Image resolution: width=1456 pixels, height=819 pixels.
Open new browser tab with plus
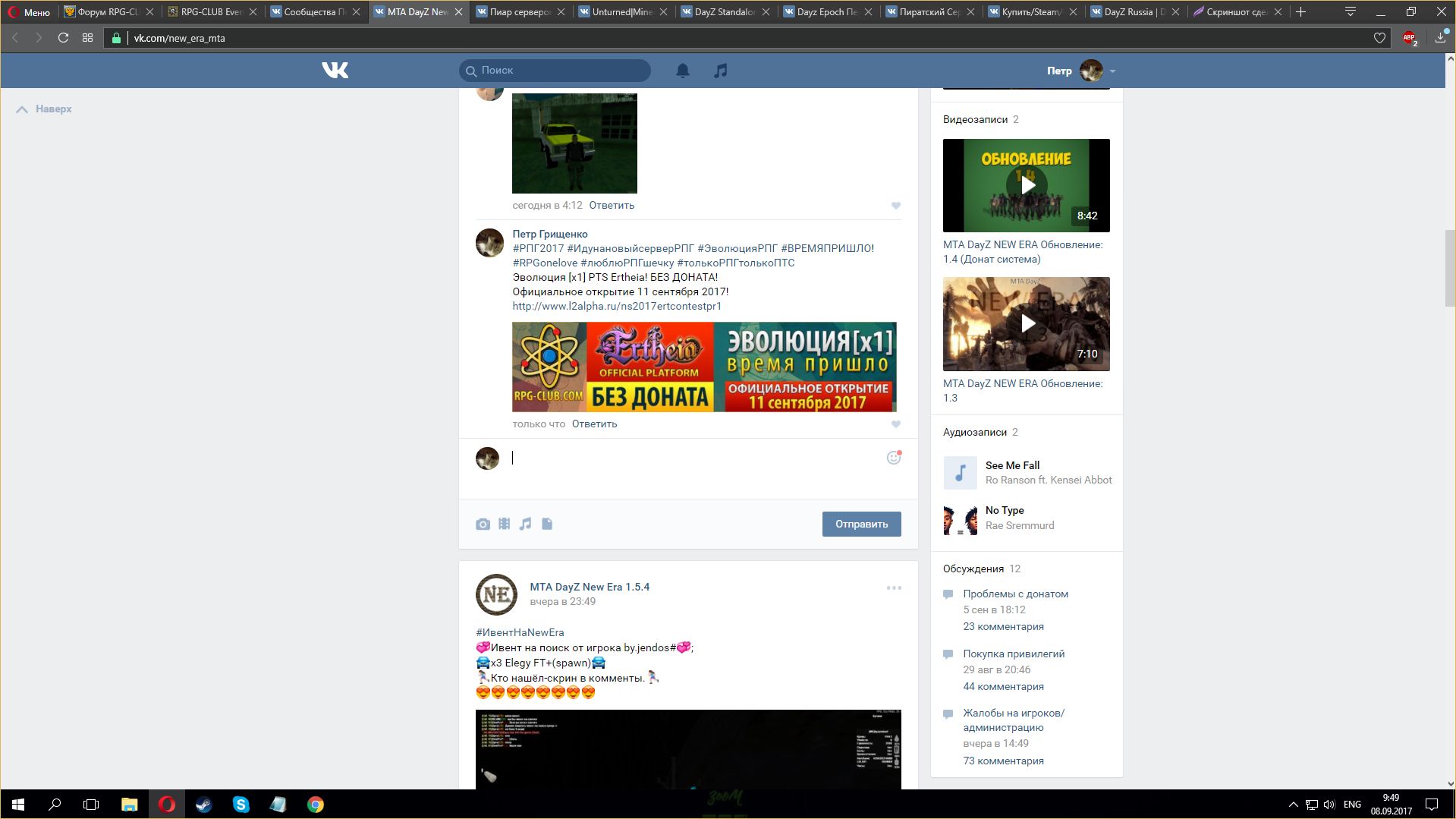1300,11
